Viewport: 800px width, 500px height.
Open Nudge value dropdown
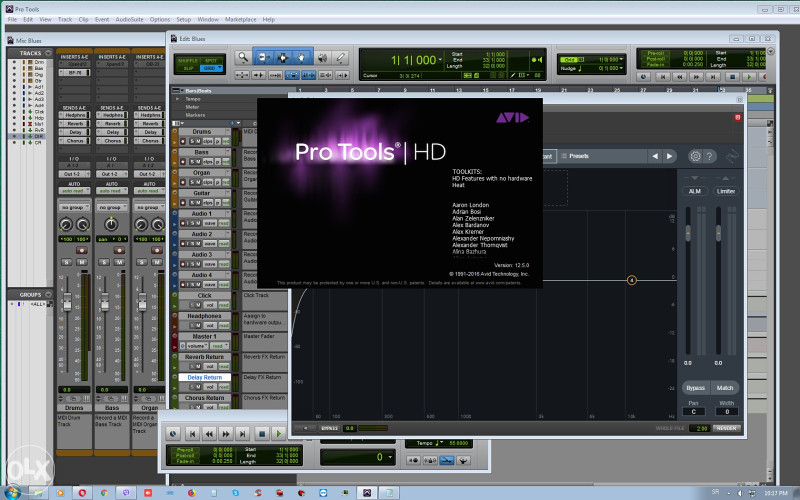tap(621, 68)
